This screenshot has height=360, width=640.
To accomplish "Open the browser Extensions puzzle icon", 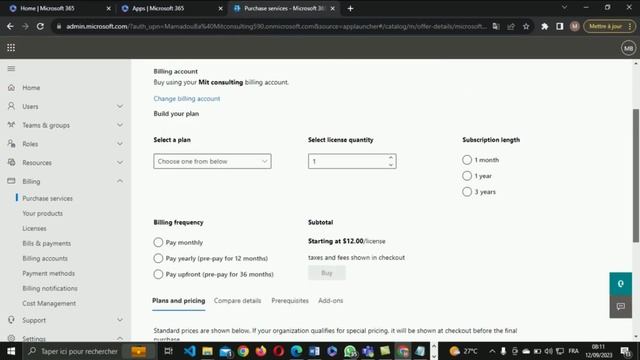I will click(x=544, y=27).
